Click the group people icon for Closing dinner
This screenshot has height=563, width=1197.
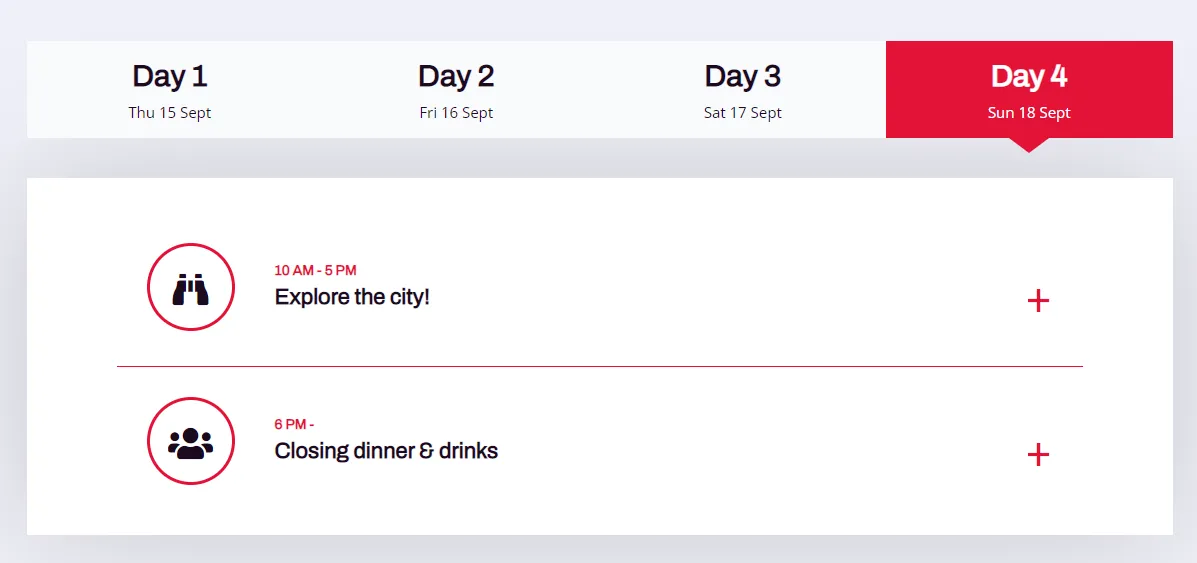[191, 441]
